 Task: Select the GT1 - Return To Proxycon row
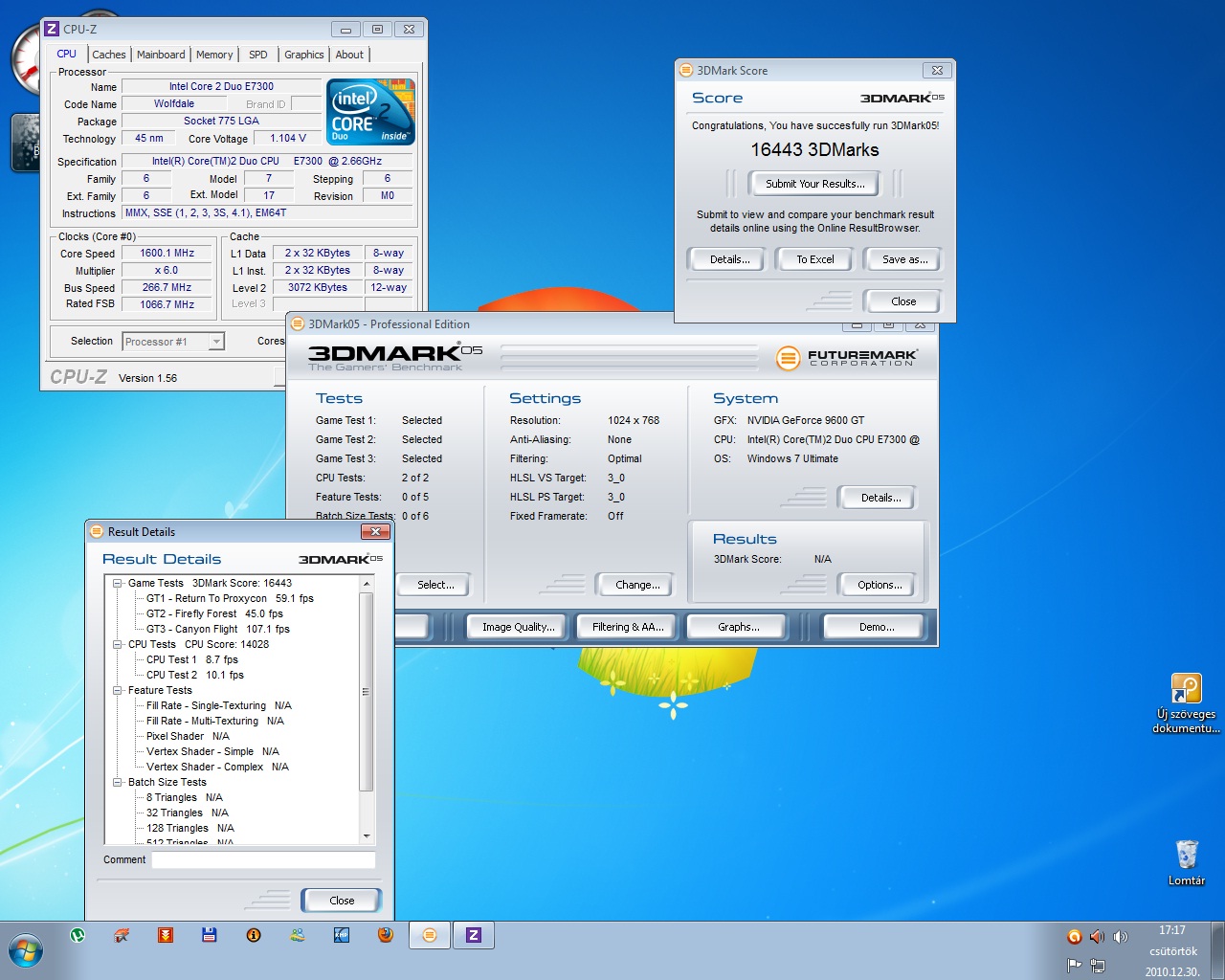(x=230, y=598)
